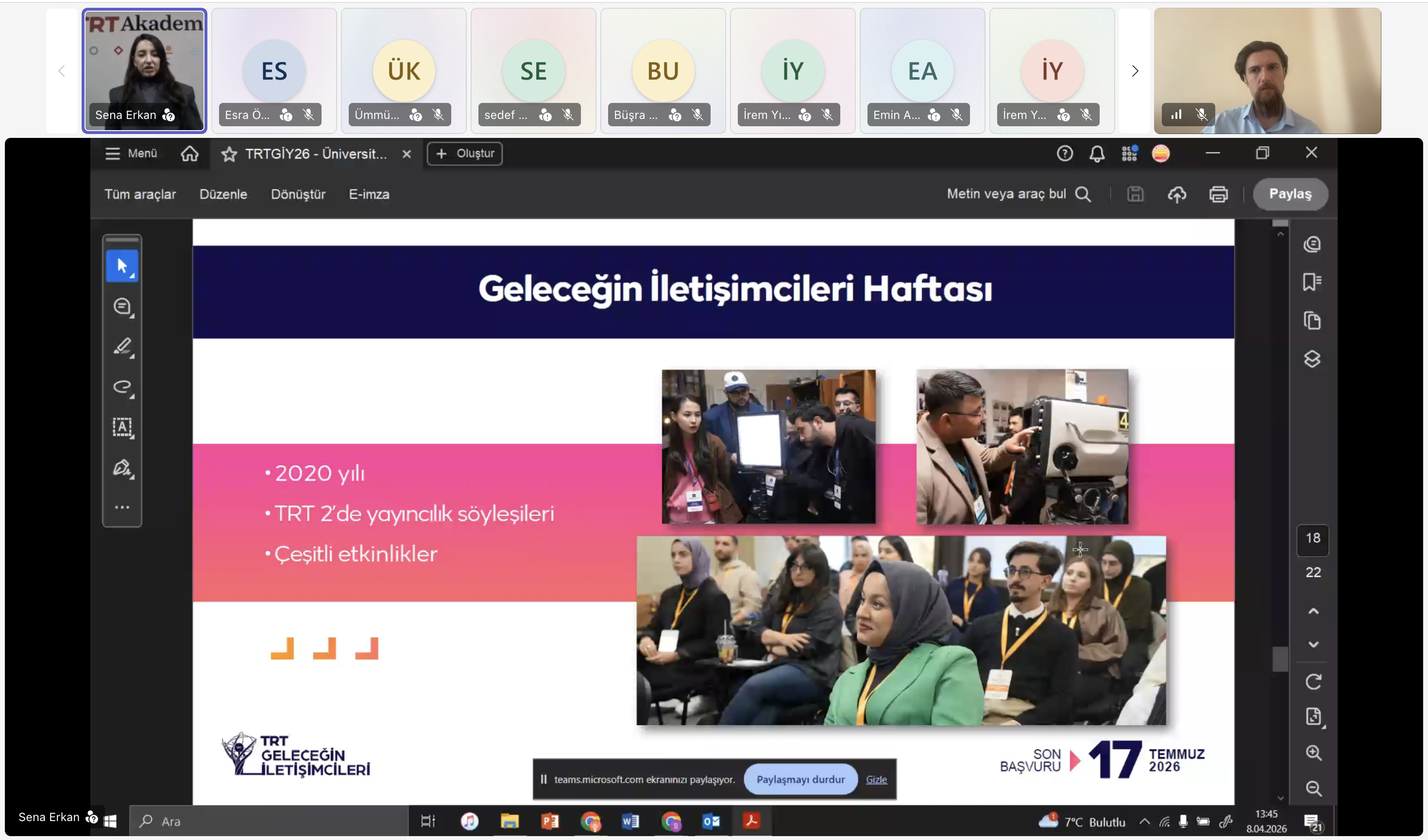Show next participants with right chevron
The width and height of the screenshot is (1428, 840).
[x=1135, y=71]
